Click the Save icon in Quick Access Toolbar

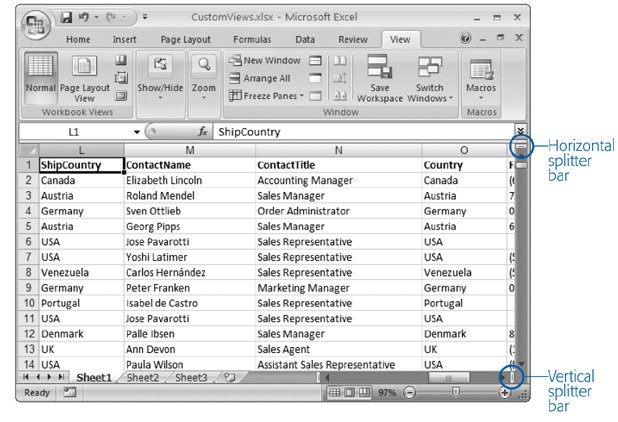(x=66, y=17)
